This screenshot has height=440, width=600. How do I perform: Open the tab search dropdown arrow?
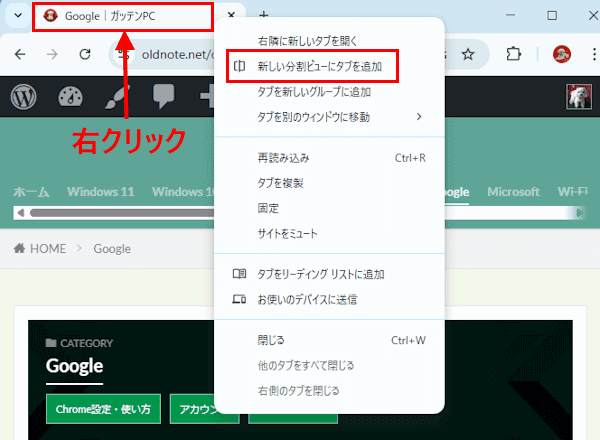[18, 16]
